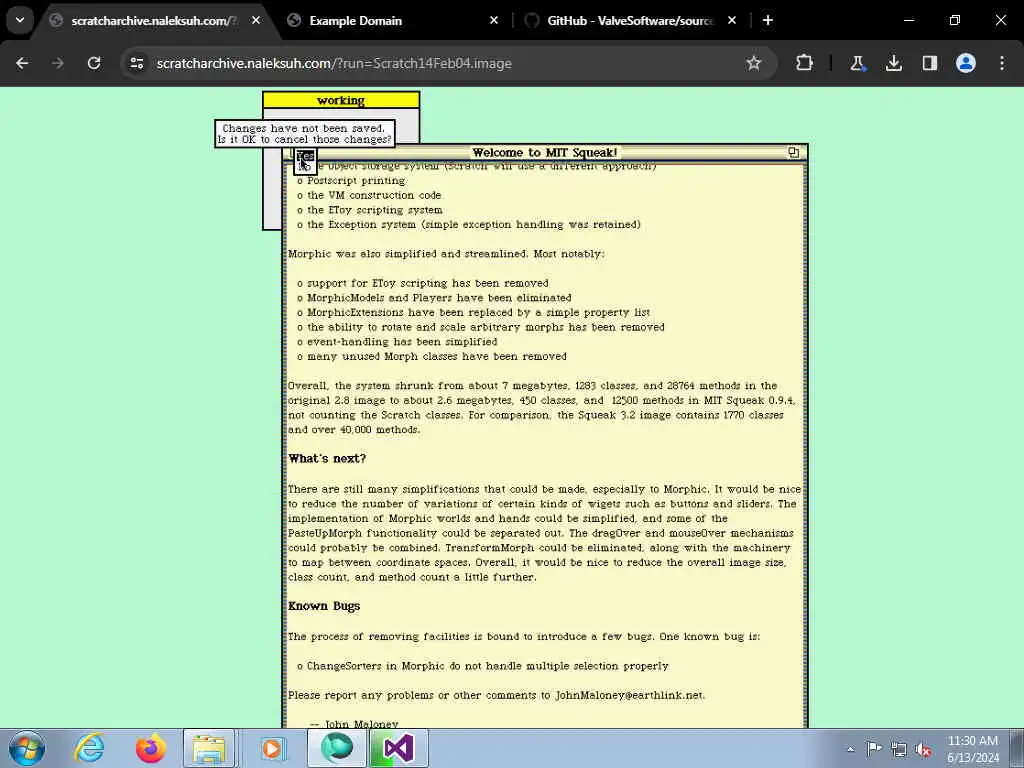Open the Extensions puzzle icon
This screenshot has height=768, width=1024.
[x=805, y=63]
